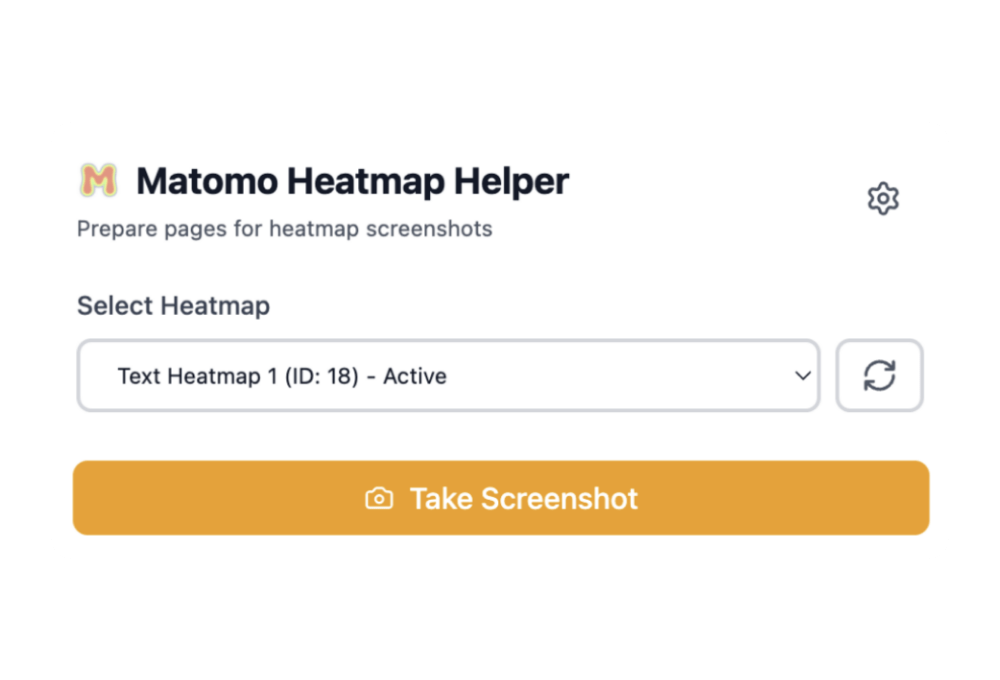Open extension settings via gear icon
The height and width of the screenshot is (680, 1000).
tap(884, 198)
